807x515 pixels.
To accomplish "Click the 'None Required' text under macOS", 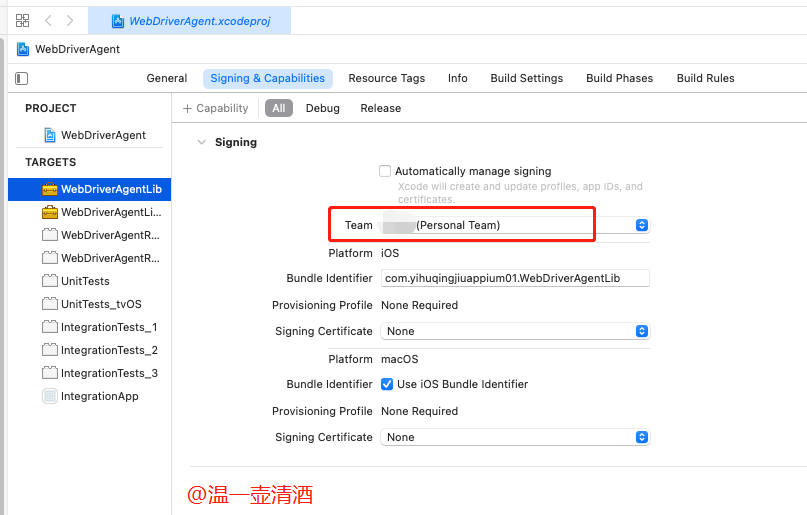I will click(x=419, y=411).
